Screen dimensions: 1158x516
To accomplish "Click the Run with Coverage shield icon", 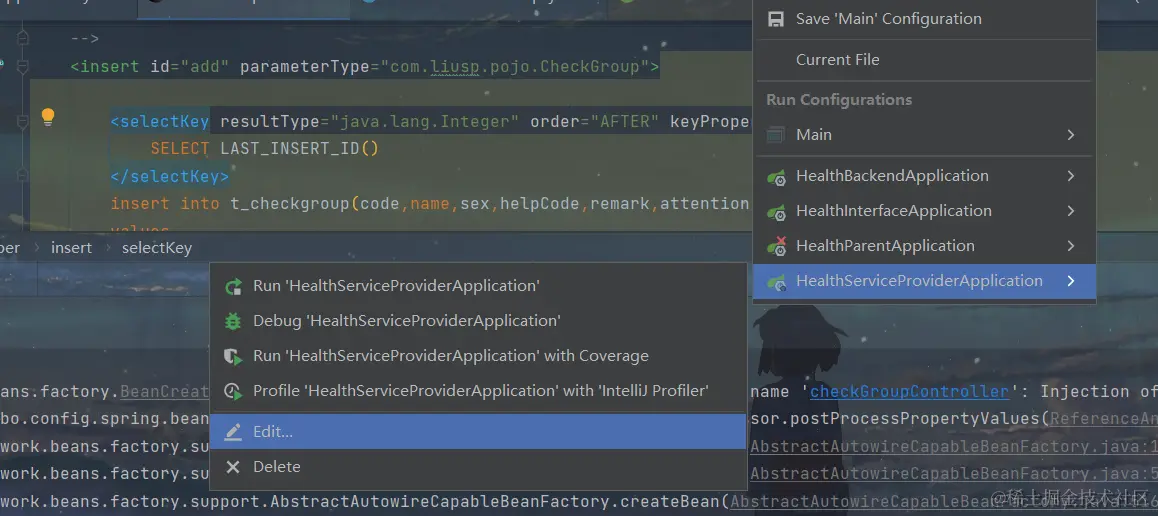I will coord(233,357).
